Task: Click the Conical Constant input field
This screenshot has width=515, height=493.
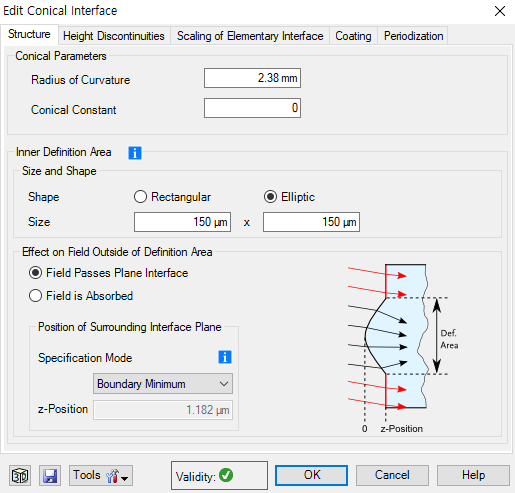Action: click(252, 108)
